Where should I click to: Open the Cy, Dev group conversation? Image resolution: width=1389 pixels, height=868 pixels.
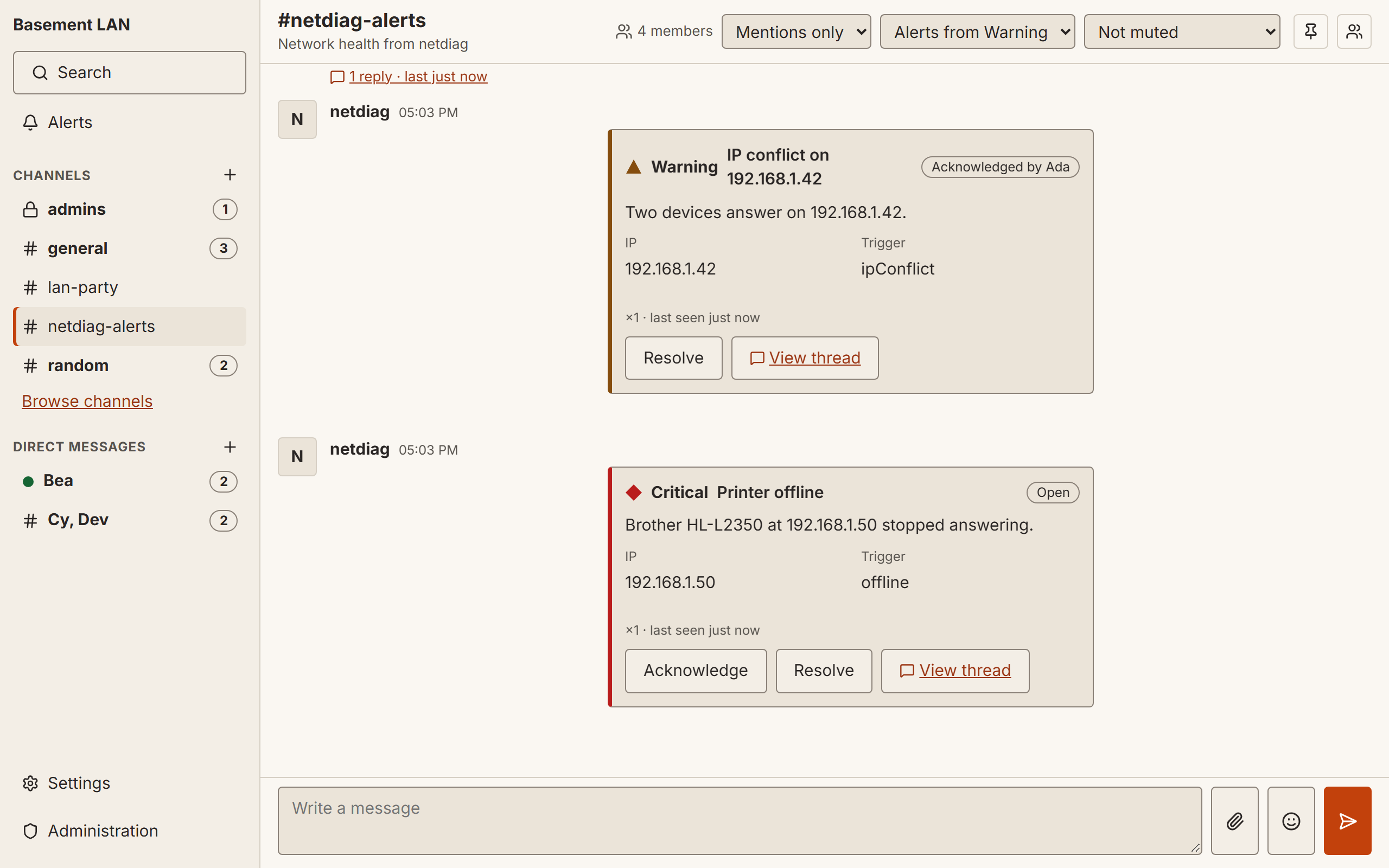[x=129, y=520]
